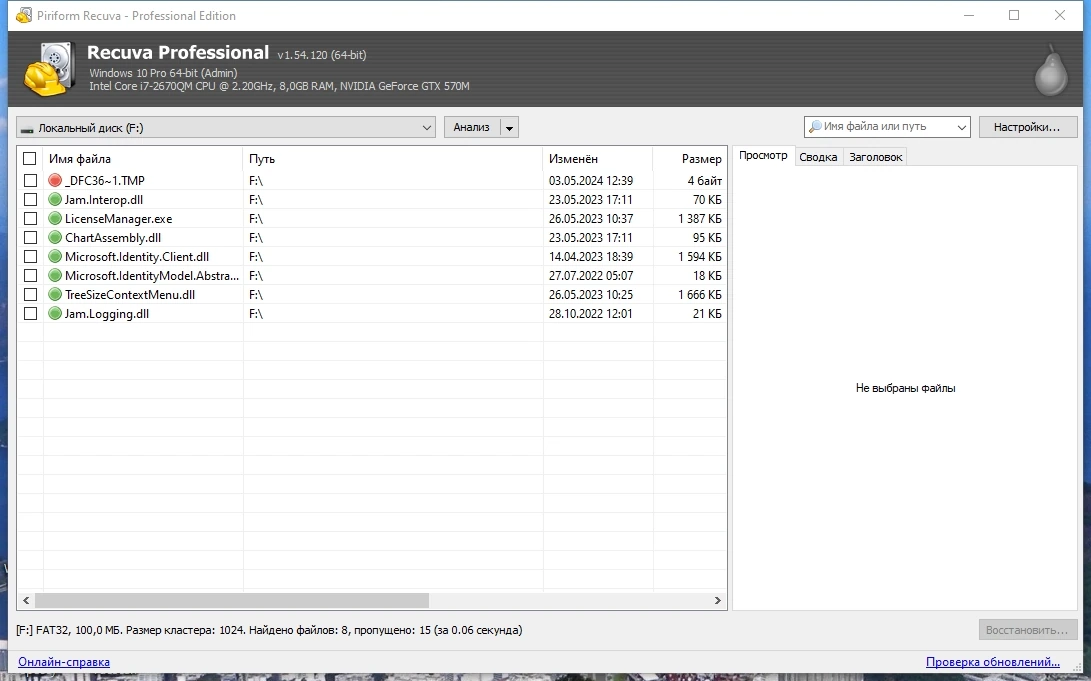Viewport: 1091px width, 681px height.
Task: Click the F:\ path of ChartAssembly.dll
Action: click(x=256, y=237)
